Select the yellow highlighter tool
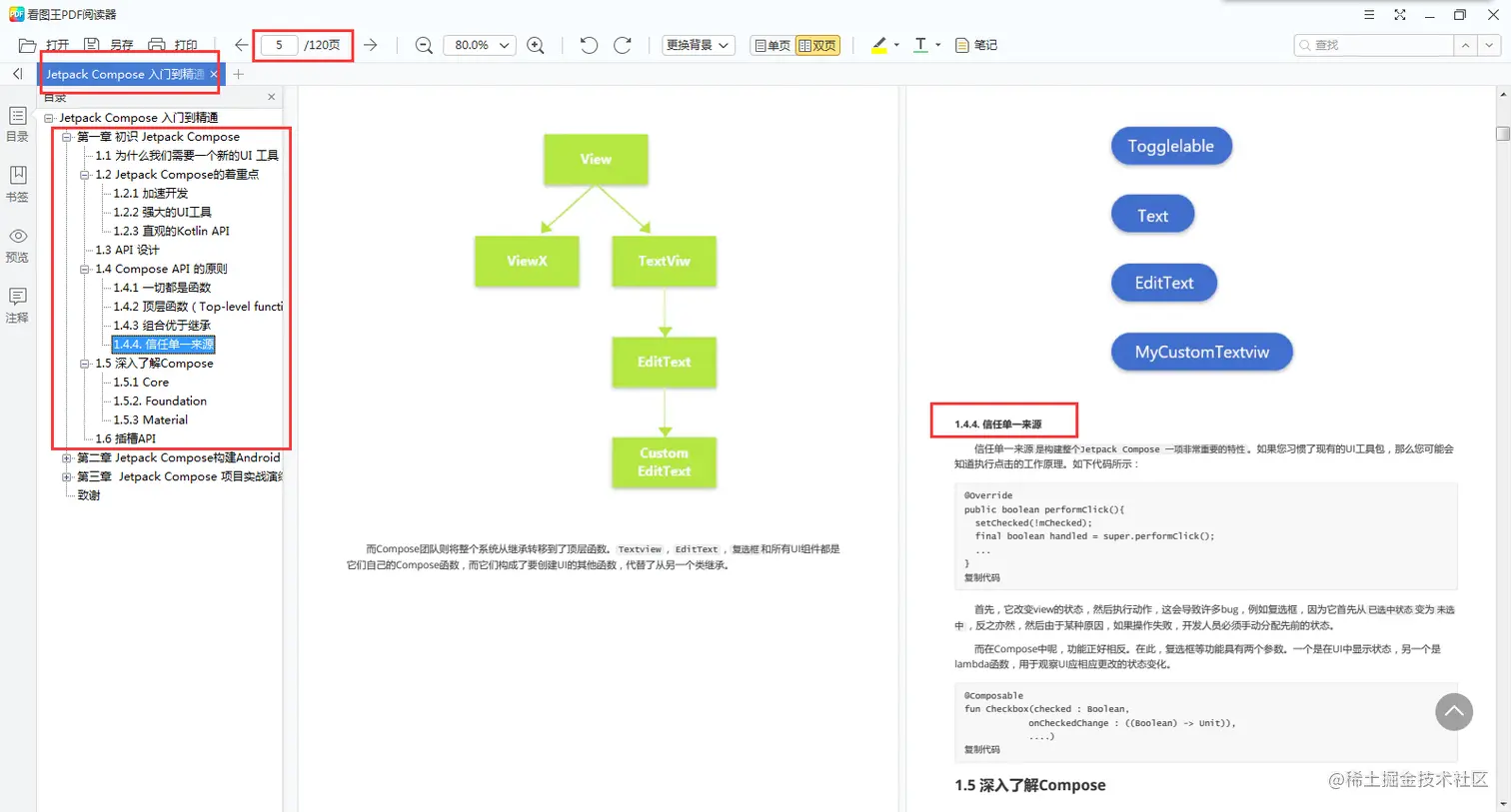Screen dimensions: 1511x812 (x=879, y=45)
